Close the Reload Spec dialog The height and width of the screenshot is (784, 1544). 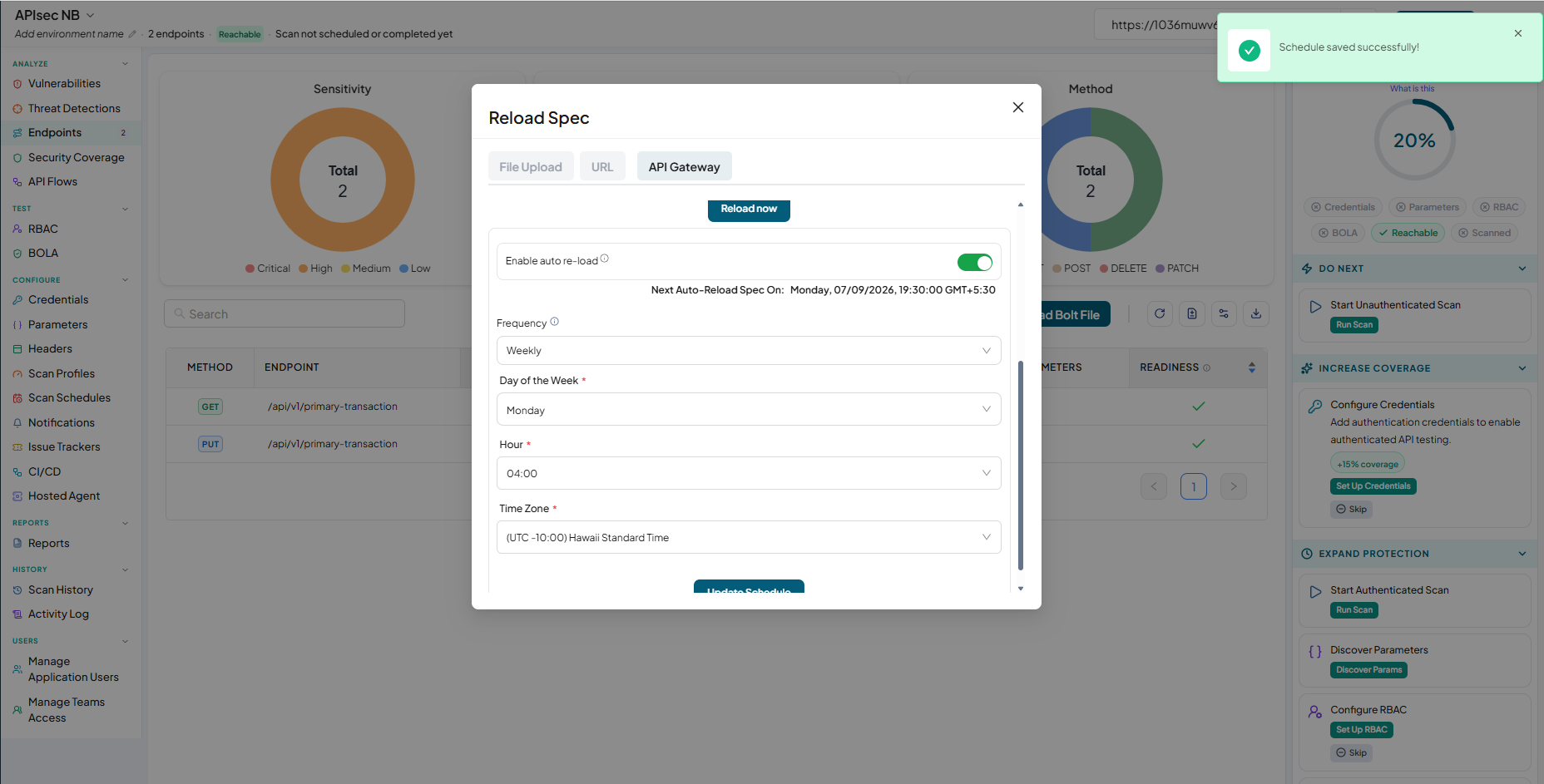1017,107
